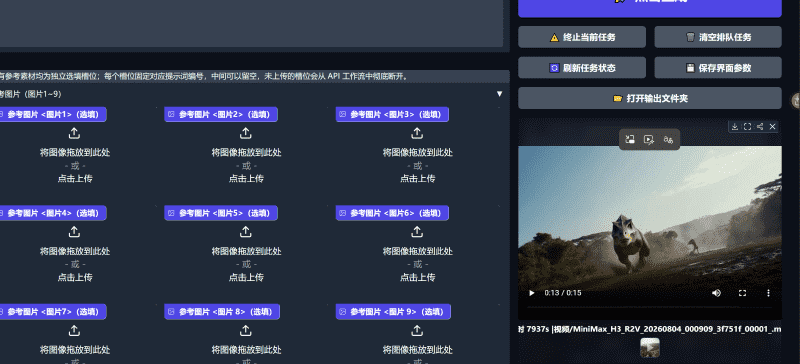The width and height of the screenshot is (800, 364).
Task: Click upload icon for 图片4 slot
Action: (x=74, y=232)
